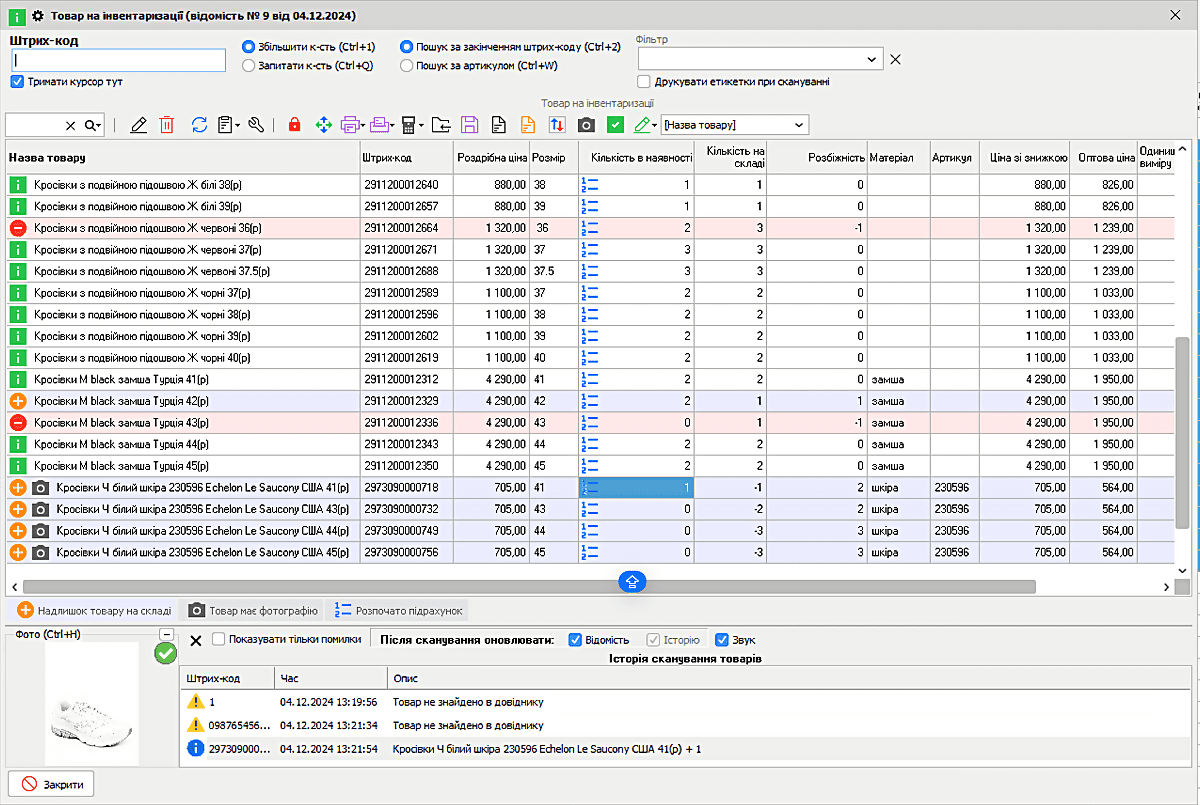Click the pencil edit icon in toolbar

click(138, 125)
